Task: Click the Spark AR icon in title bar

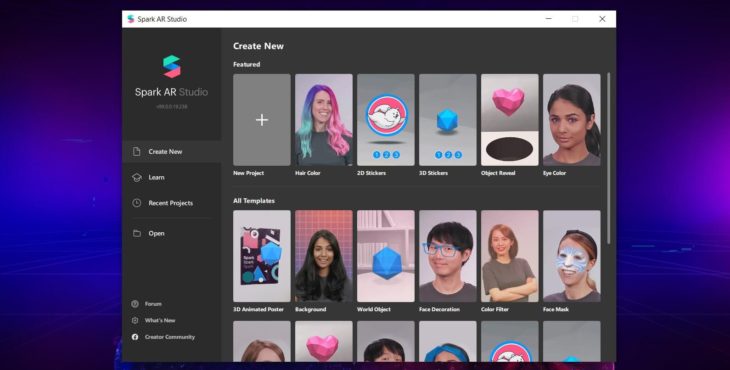Action: pyautogui.click(x=131, y=19)
